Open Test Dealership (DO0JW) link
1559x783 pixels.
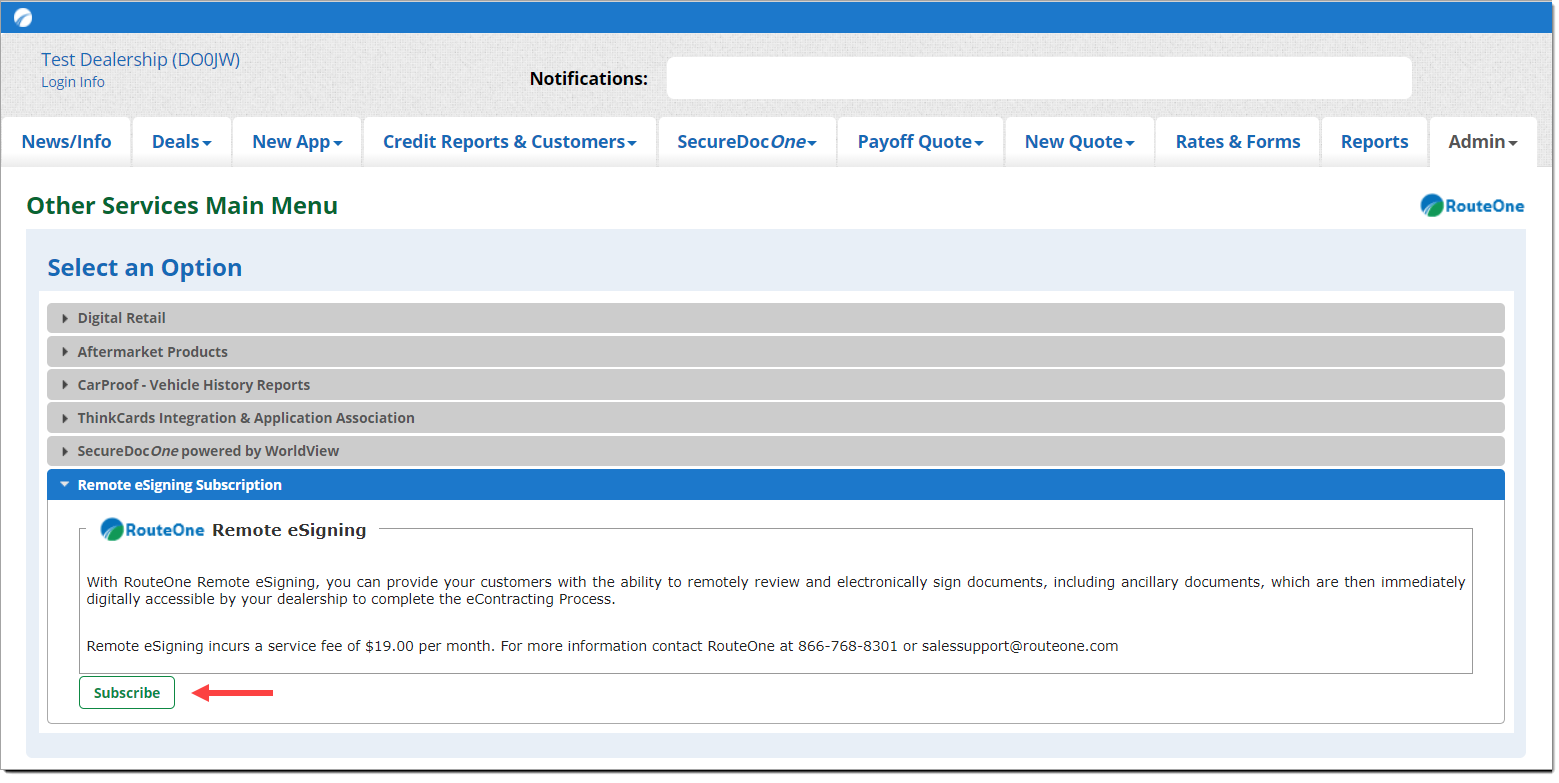(140, 60)
